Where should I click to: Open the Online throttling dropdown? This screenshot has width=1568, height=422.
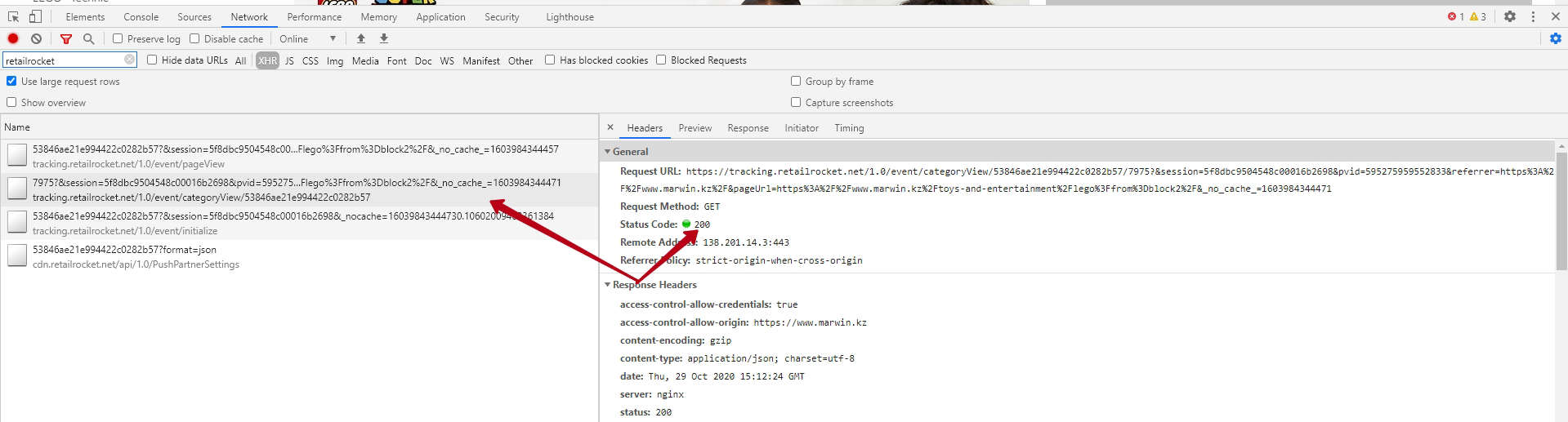point(308,38)
